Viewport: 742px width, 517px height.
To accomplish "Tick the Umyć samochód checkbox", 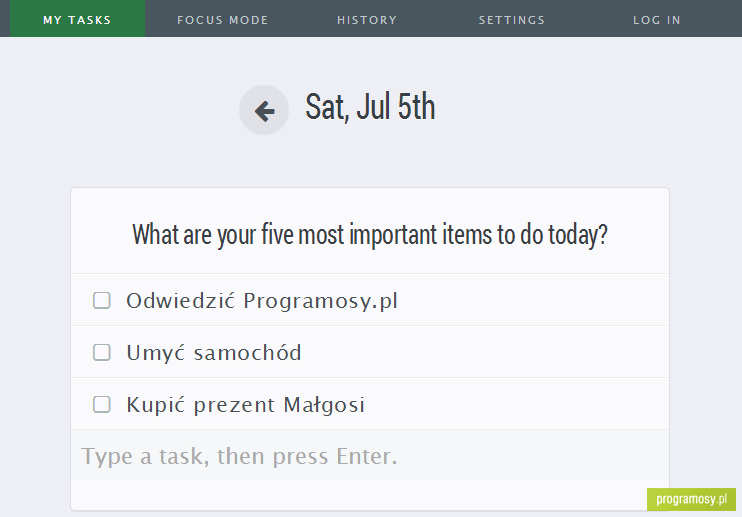I will tap(102, 352).
